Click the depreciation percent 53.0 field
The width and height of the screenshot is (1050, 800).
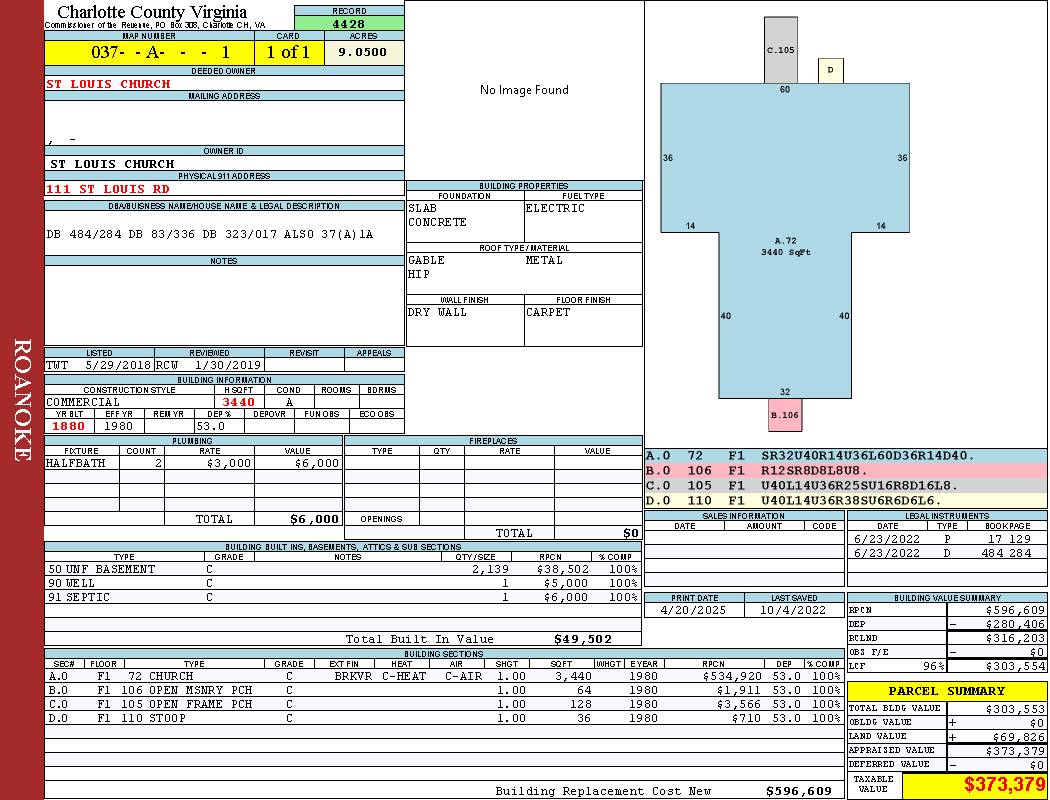[219, 426]
